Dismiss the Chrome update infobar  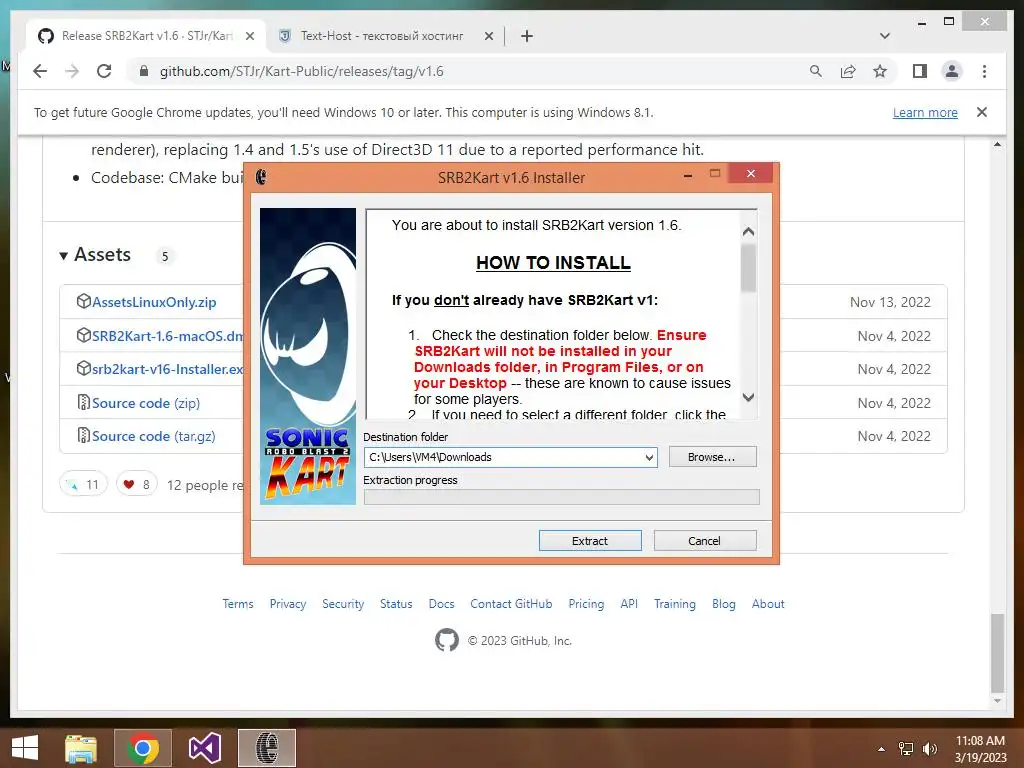point(982,112)
